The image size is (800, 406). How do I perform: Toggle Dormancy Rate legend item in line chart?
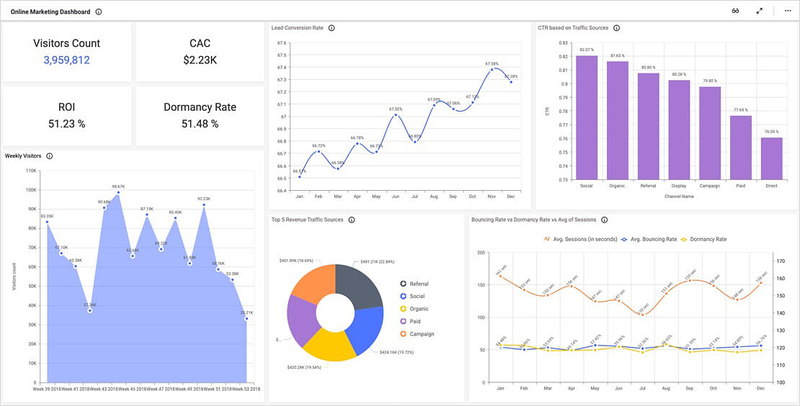point(704,239)
